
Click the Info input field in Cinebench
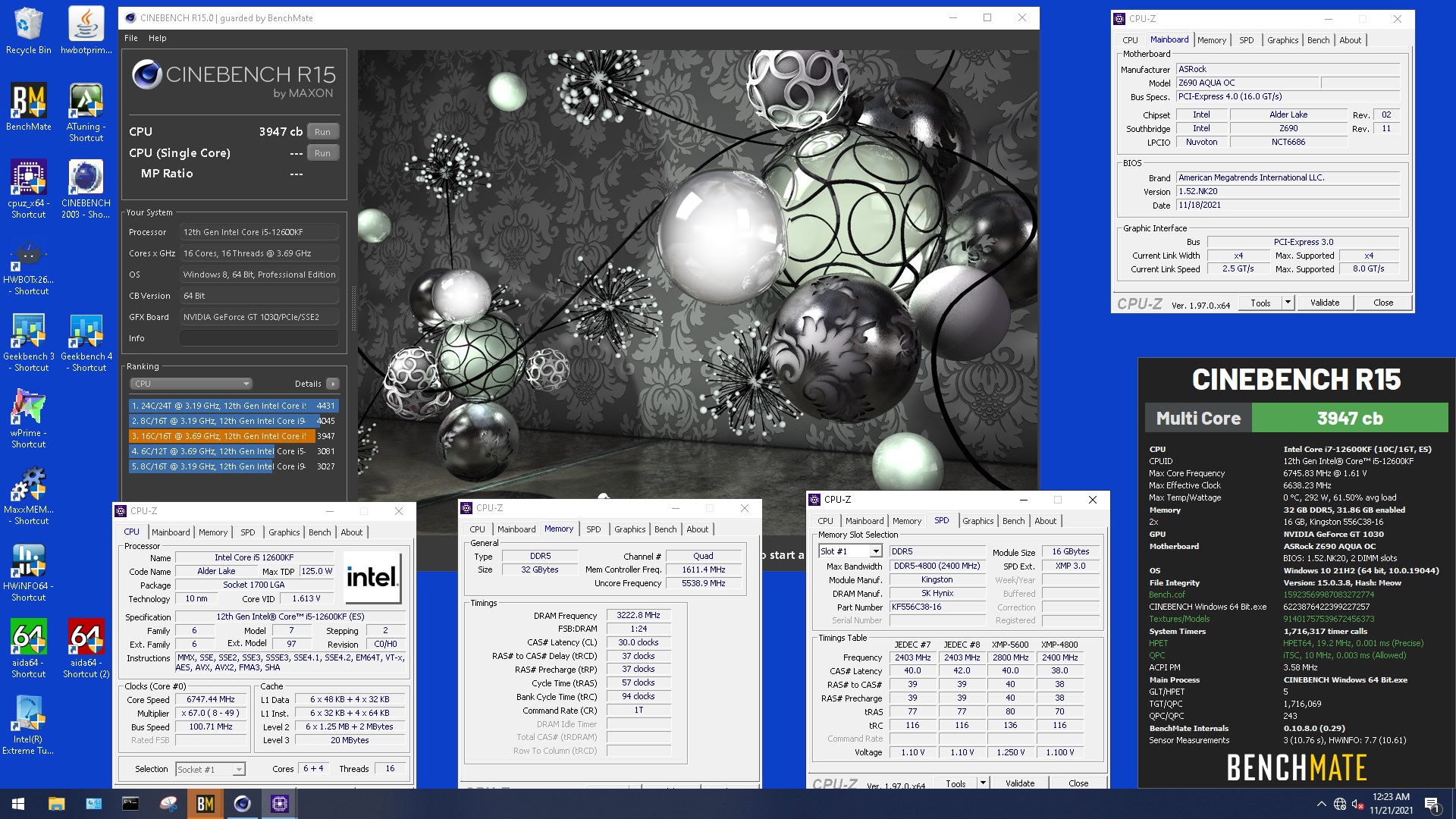pyautogui.click(x=259, y=338)
